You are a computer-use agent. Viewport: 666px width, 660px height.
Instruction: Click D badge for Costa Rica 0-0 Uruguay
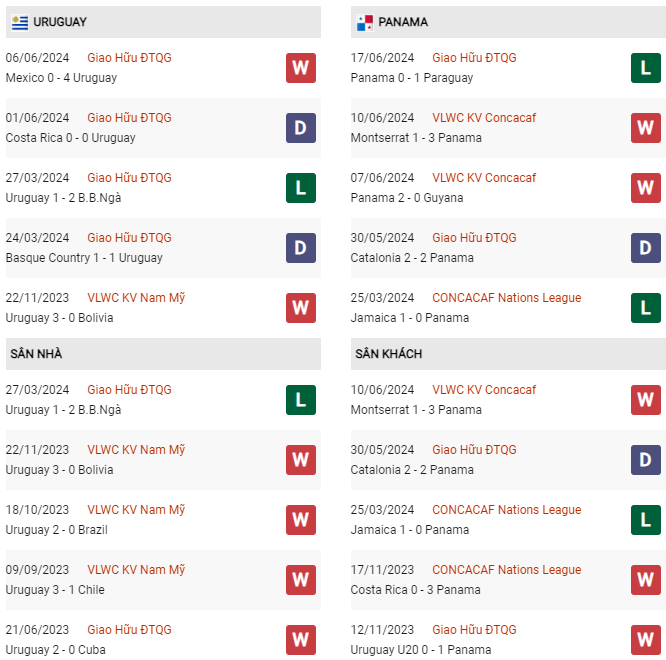pyautogui.click(x=301, y=128)
